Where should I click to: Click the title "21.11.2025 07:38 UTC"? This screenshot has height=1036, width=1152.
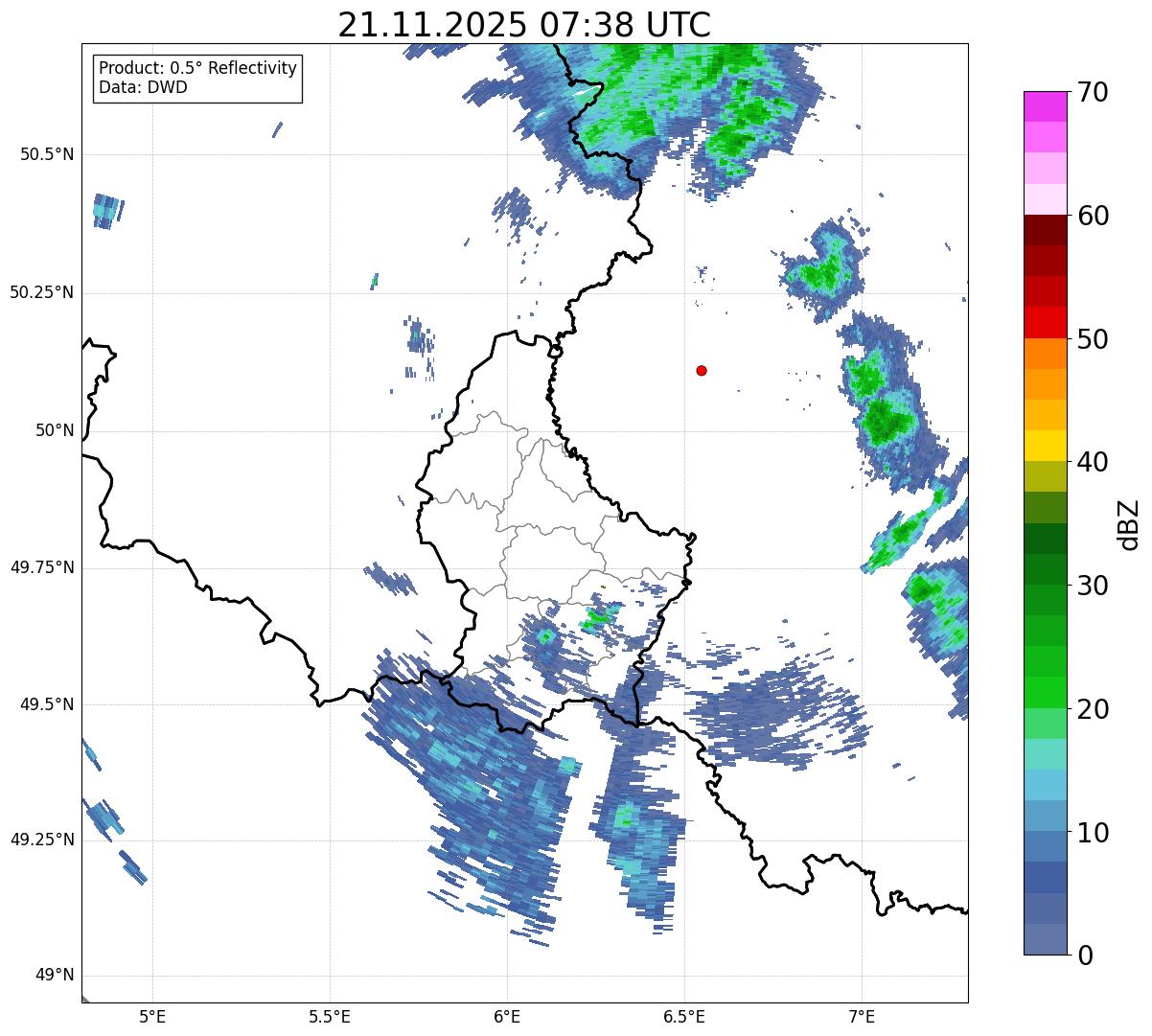pyautogui.click(x=524, y=24)
